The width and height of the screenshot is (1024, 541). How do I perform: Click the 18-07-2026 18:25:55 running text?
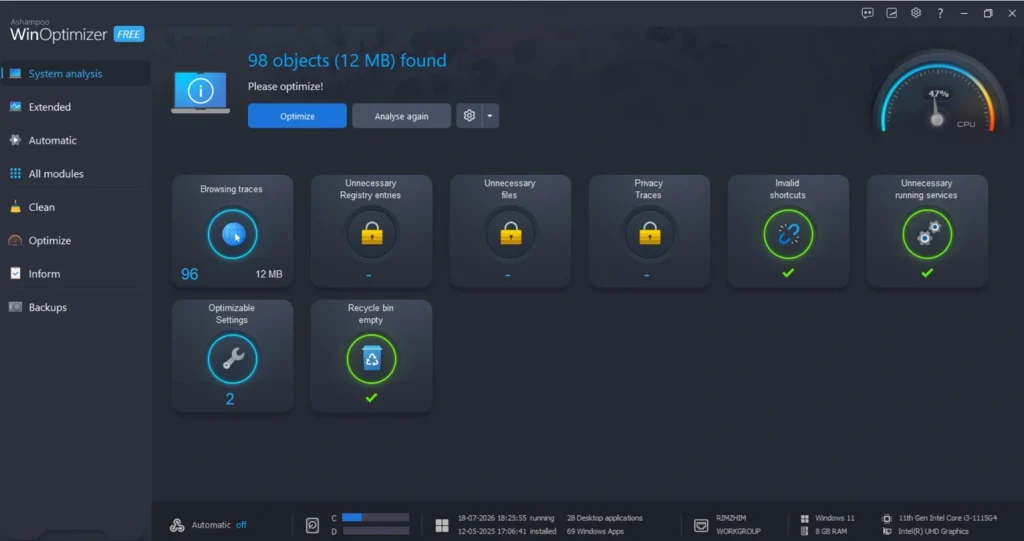(x=506, y=518)
